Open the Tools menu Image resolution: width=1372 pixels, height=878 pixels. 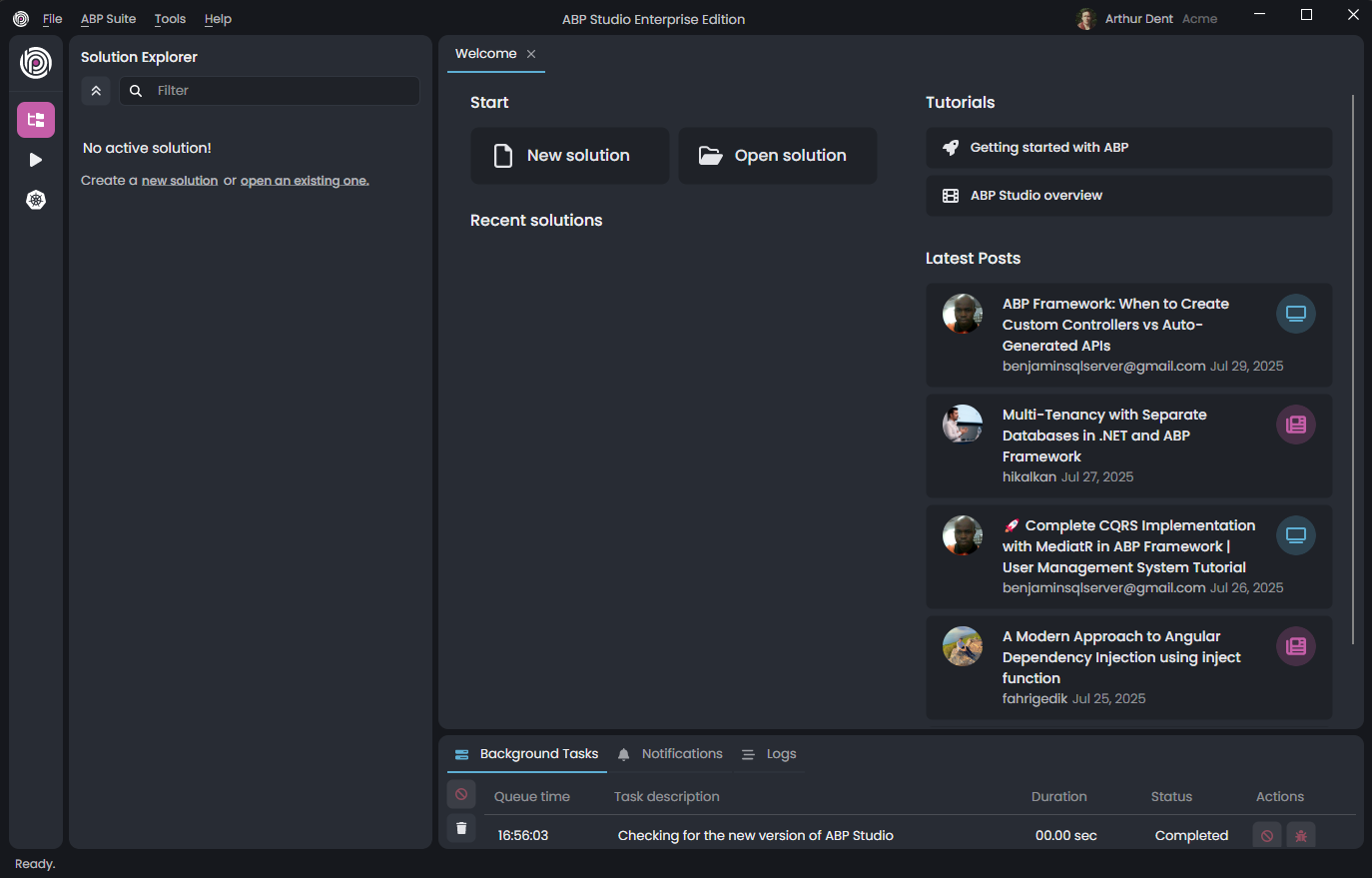coord(170,19)
